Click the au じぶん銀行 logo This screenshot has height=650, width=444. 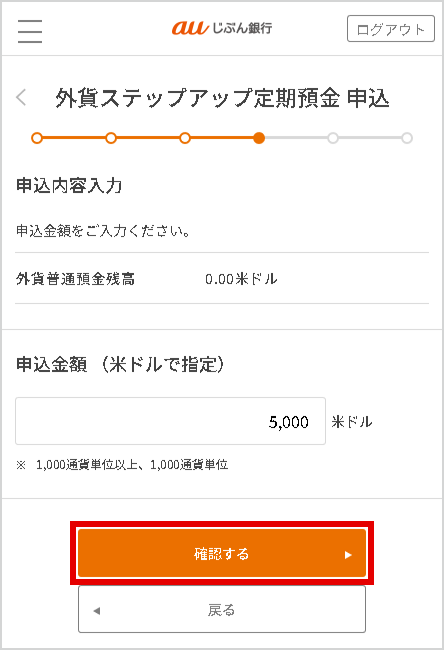(222, 28)
